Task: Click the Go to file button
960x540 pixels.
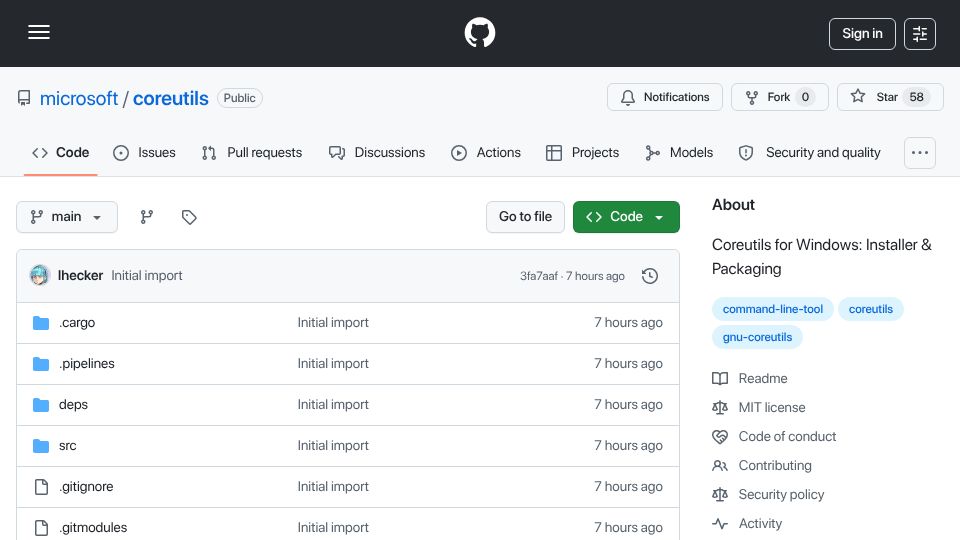Action: 525,217
